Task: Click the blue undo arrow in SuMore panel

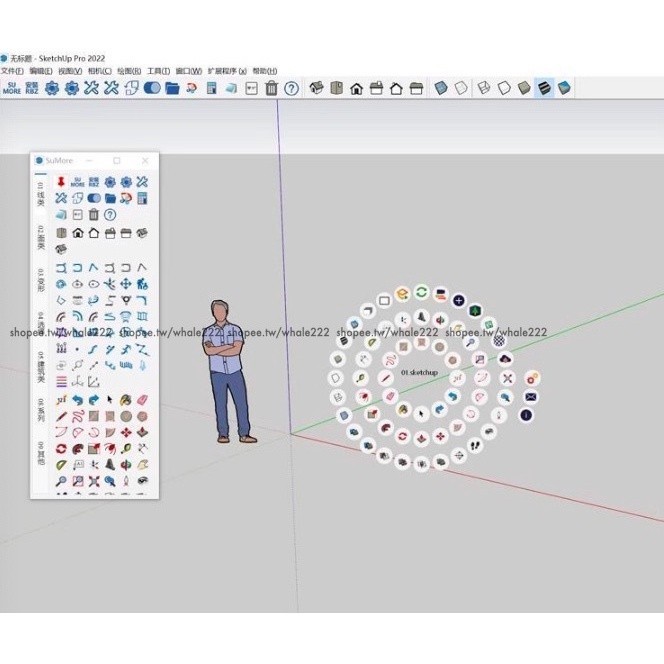Action: pyautogui.click(x=77, y=400)
